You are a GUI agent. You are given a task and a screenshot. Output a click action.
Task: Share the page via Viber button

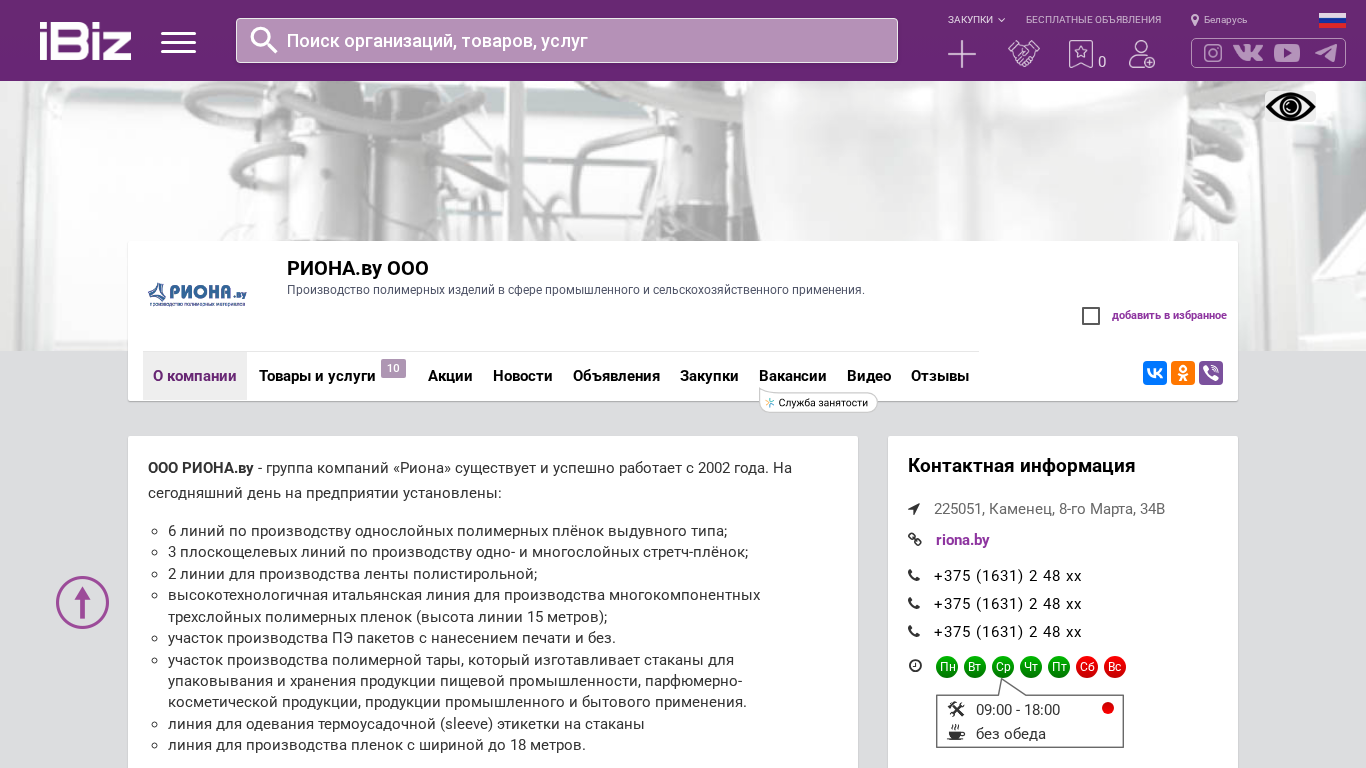1211,373
